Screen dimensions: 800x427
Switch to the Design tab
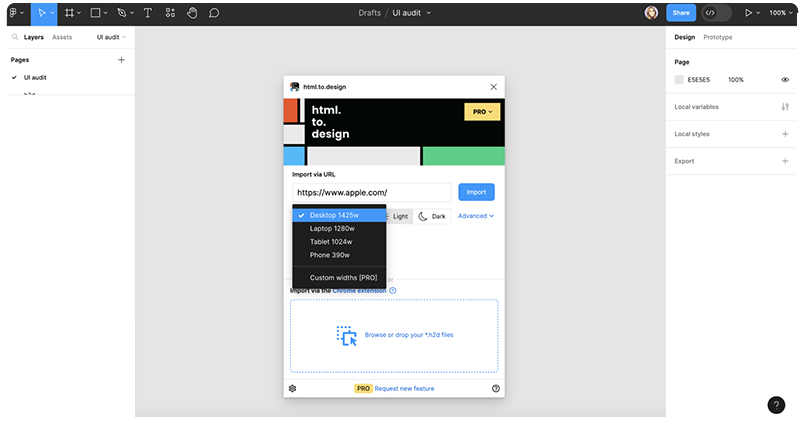(x=684, y=37)
